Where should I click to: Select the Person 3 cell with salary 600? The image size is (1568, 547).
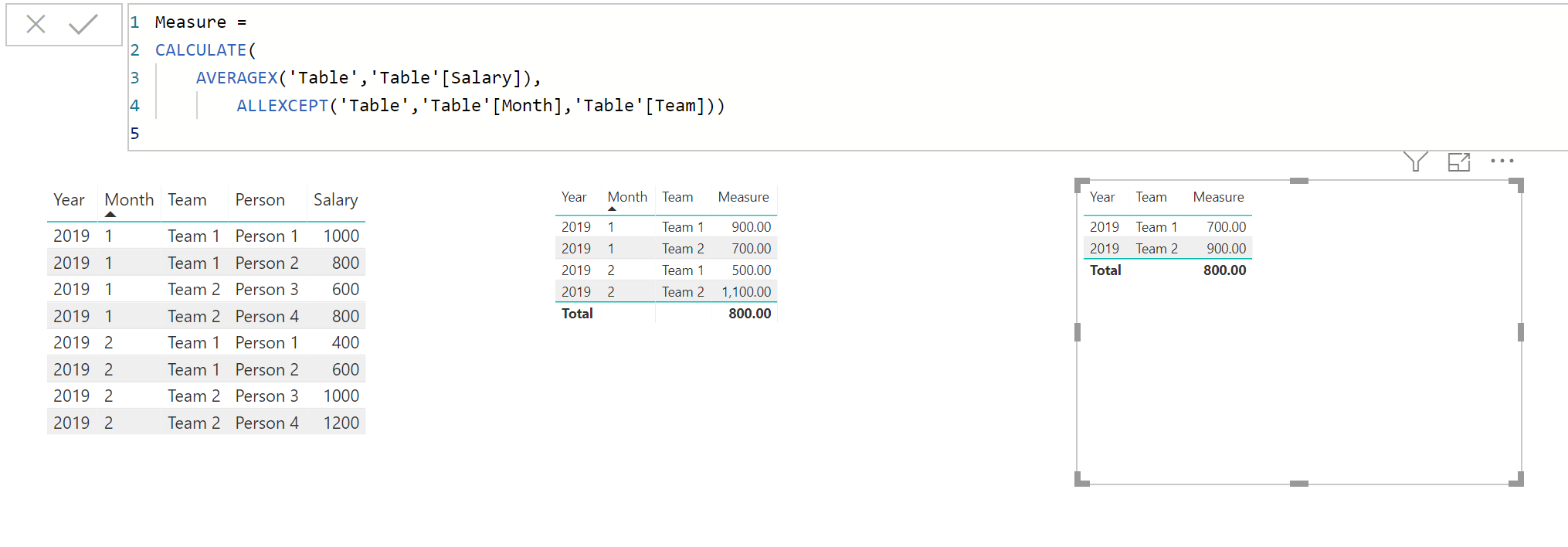tap(266, 289)
